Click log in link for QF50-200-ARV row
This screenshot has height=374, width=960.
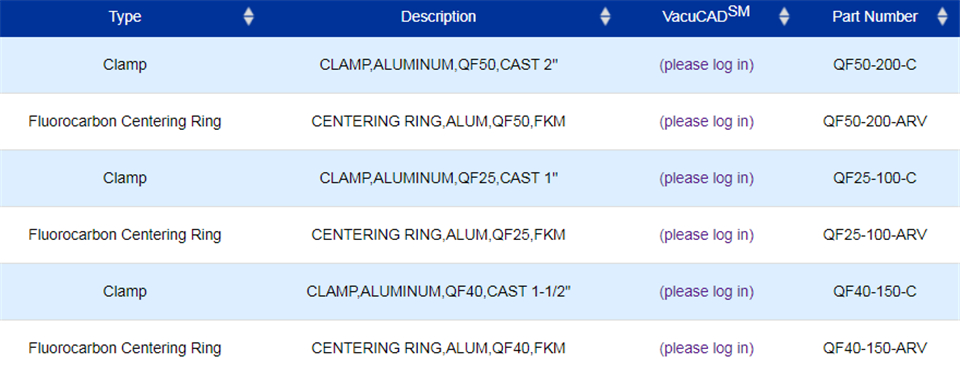(x=707, y=122)
